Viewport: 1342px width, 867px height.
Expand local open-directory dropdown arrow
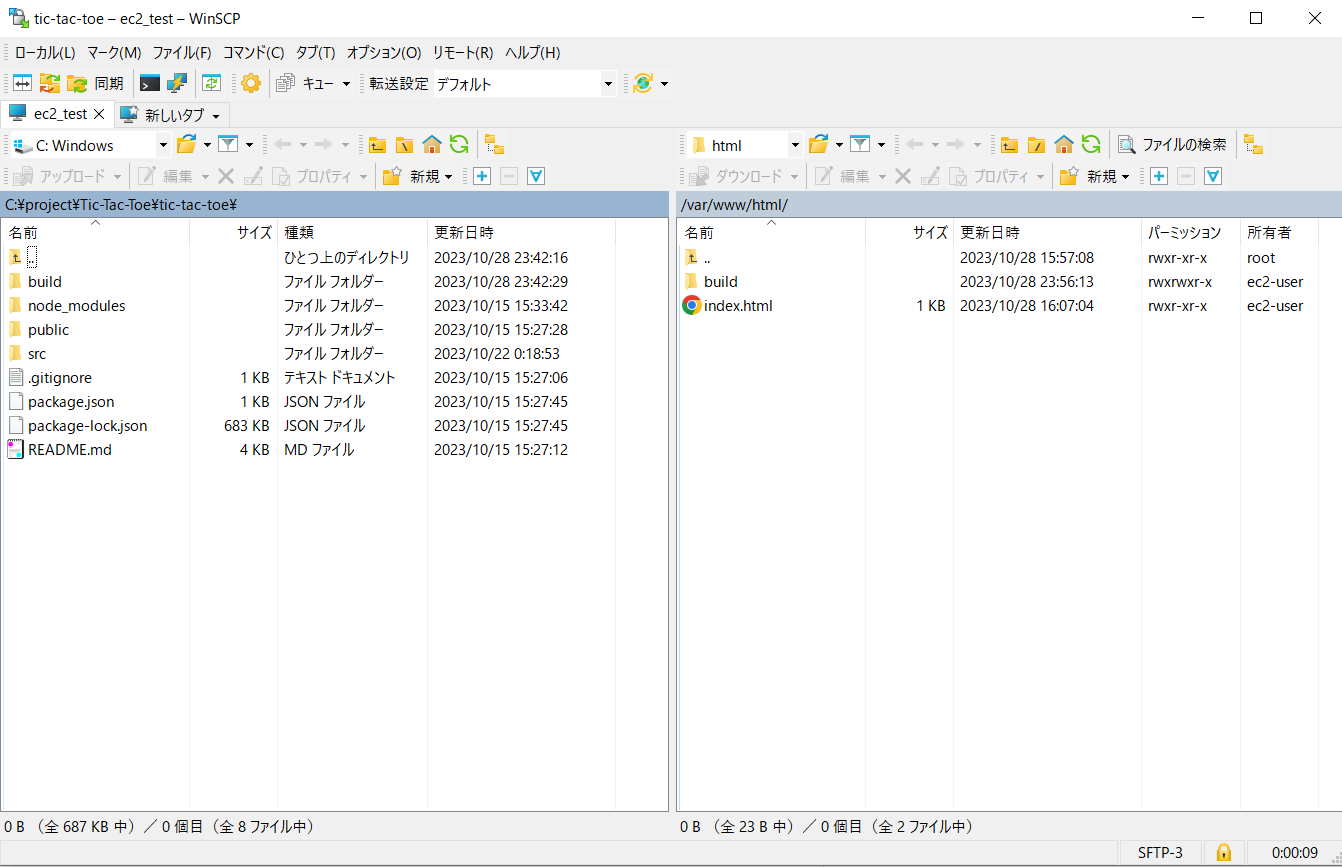[207, 145]
